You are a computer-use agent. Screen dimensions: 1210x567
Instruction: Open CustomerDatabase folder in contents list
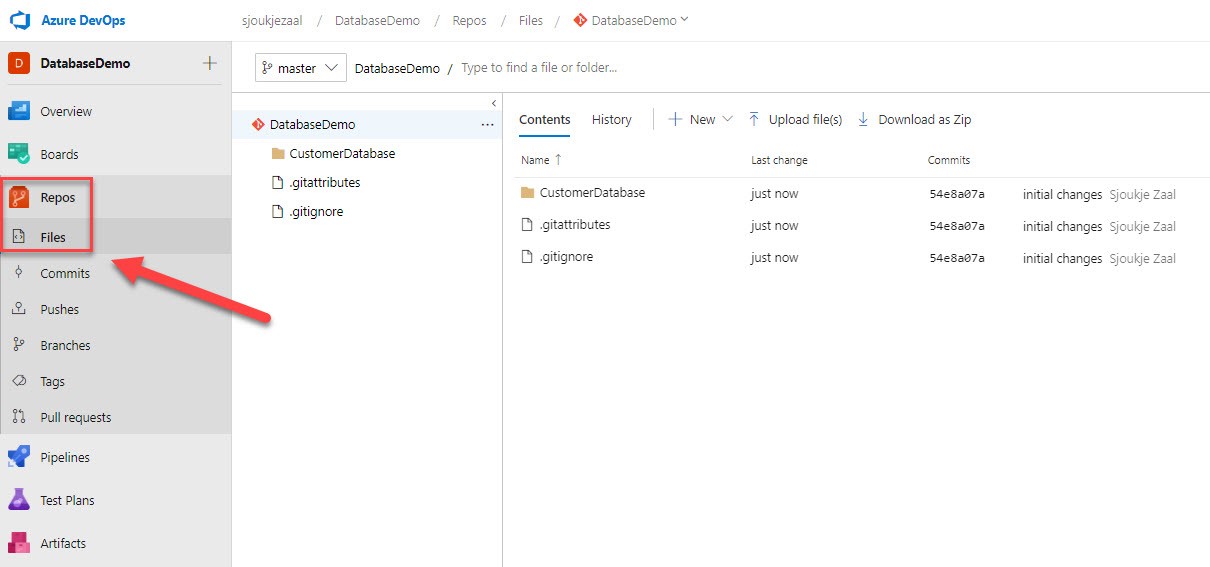tap(592, 193)
